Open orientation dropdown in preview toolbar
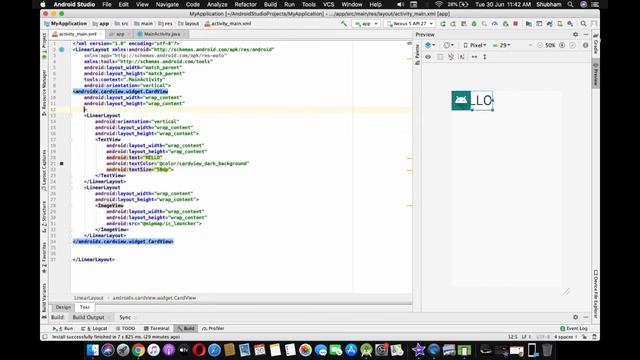 [x=449, y=45]
